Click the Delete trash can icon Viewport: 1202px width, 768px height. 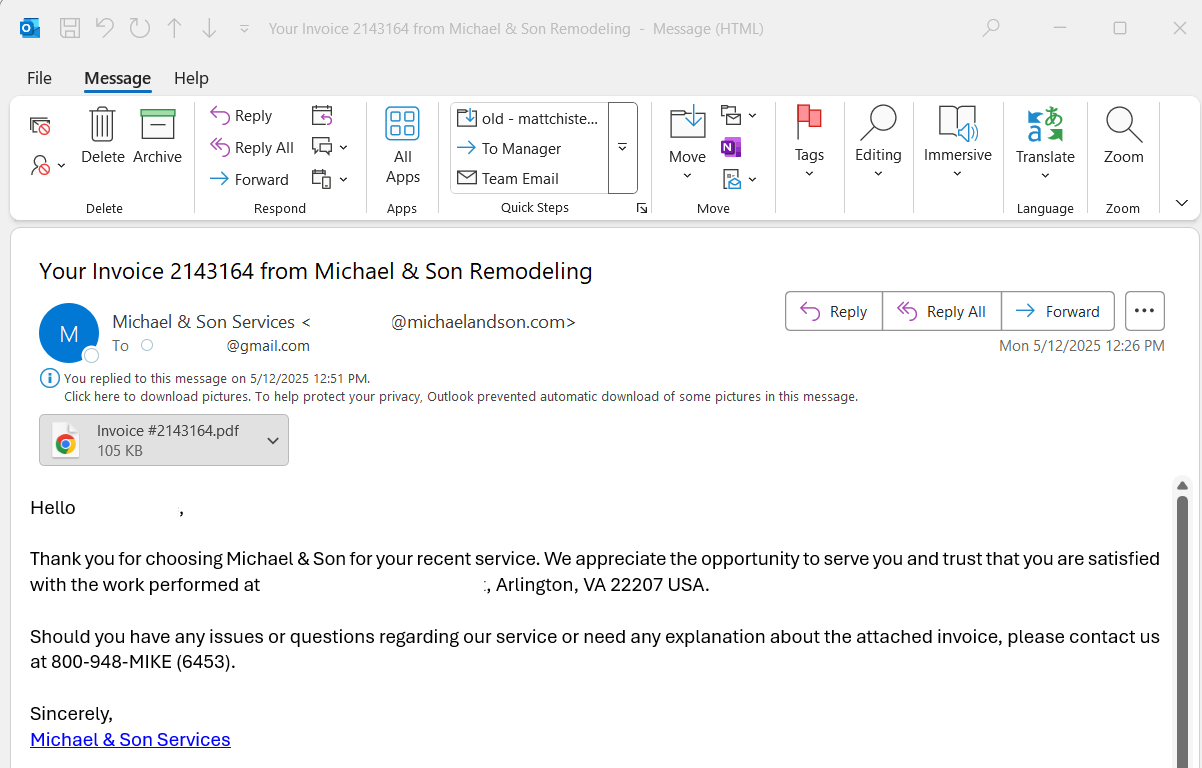(x=102, y=126)
